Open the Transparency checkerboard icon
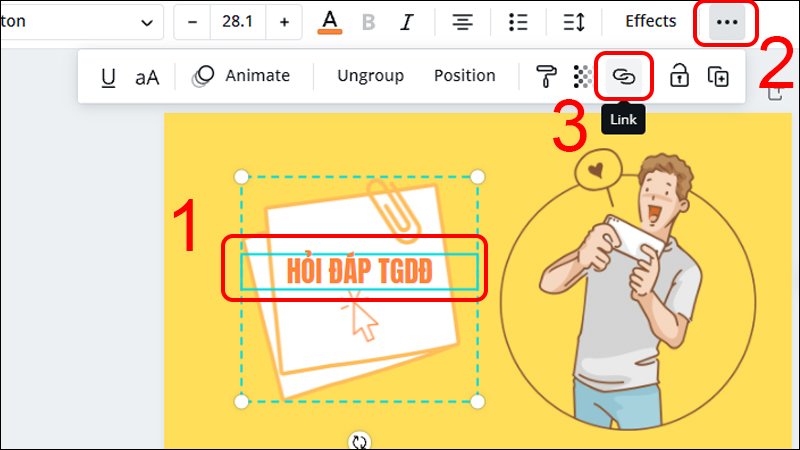 (x=582, y=76)
